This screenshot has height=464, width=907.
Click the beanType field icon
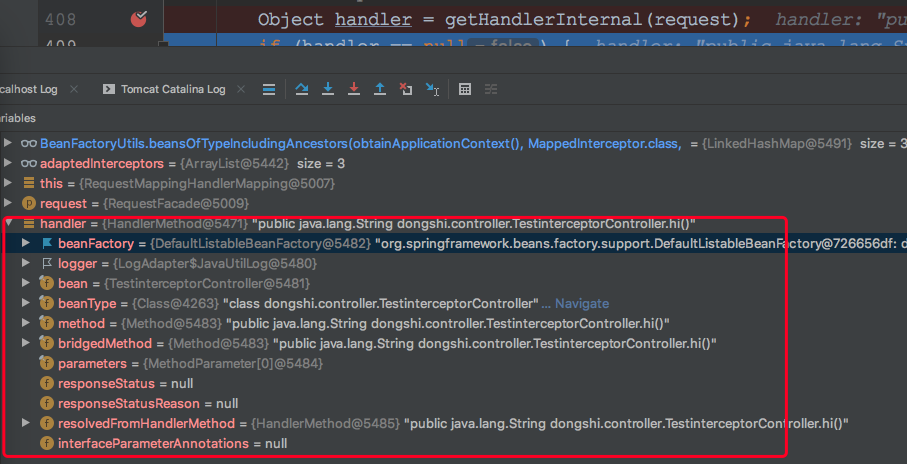tap(46, 303)
